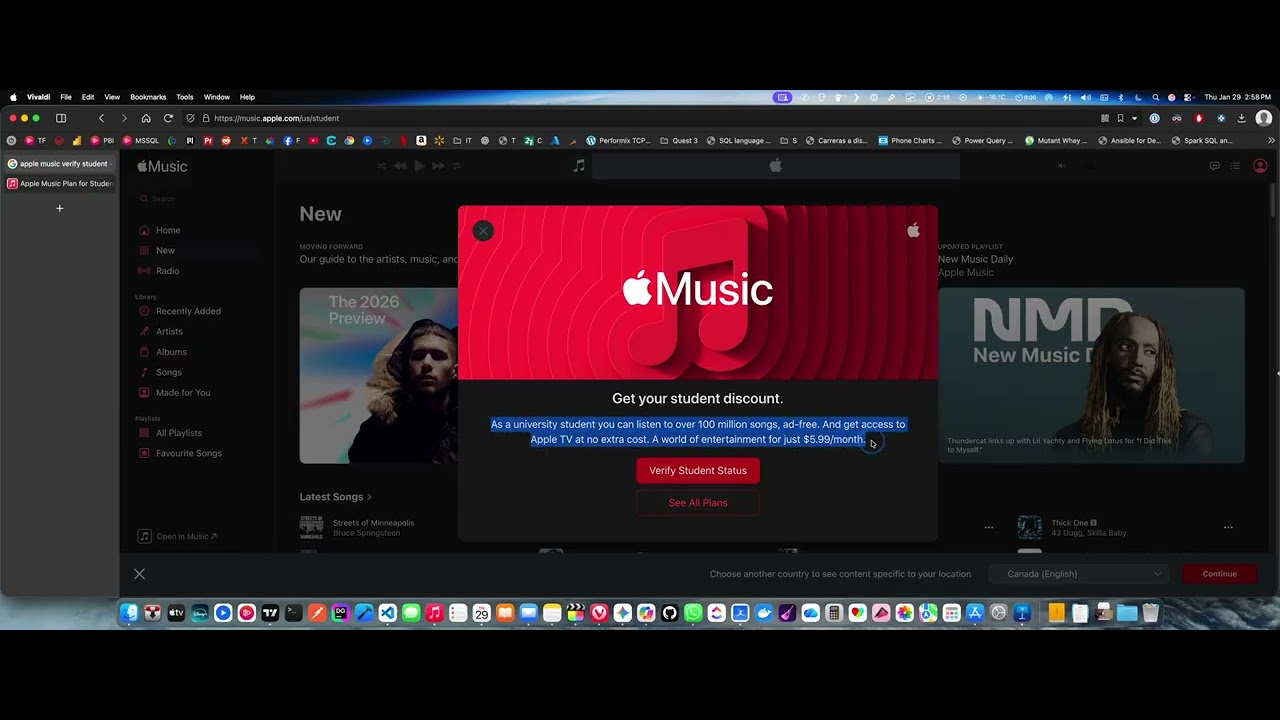Close the student discount dialog
This screenshot has height=720, width=1280.
483,231
